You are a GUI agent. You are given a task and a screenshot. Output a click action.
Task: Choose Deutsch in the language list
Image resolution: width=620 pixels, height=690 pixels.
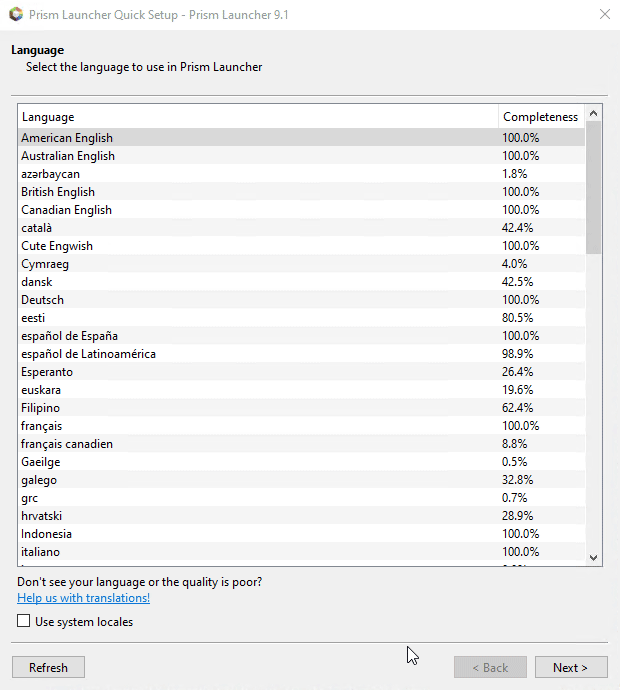pyautogui.click(x=43, y=300)
